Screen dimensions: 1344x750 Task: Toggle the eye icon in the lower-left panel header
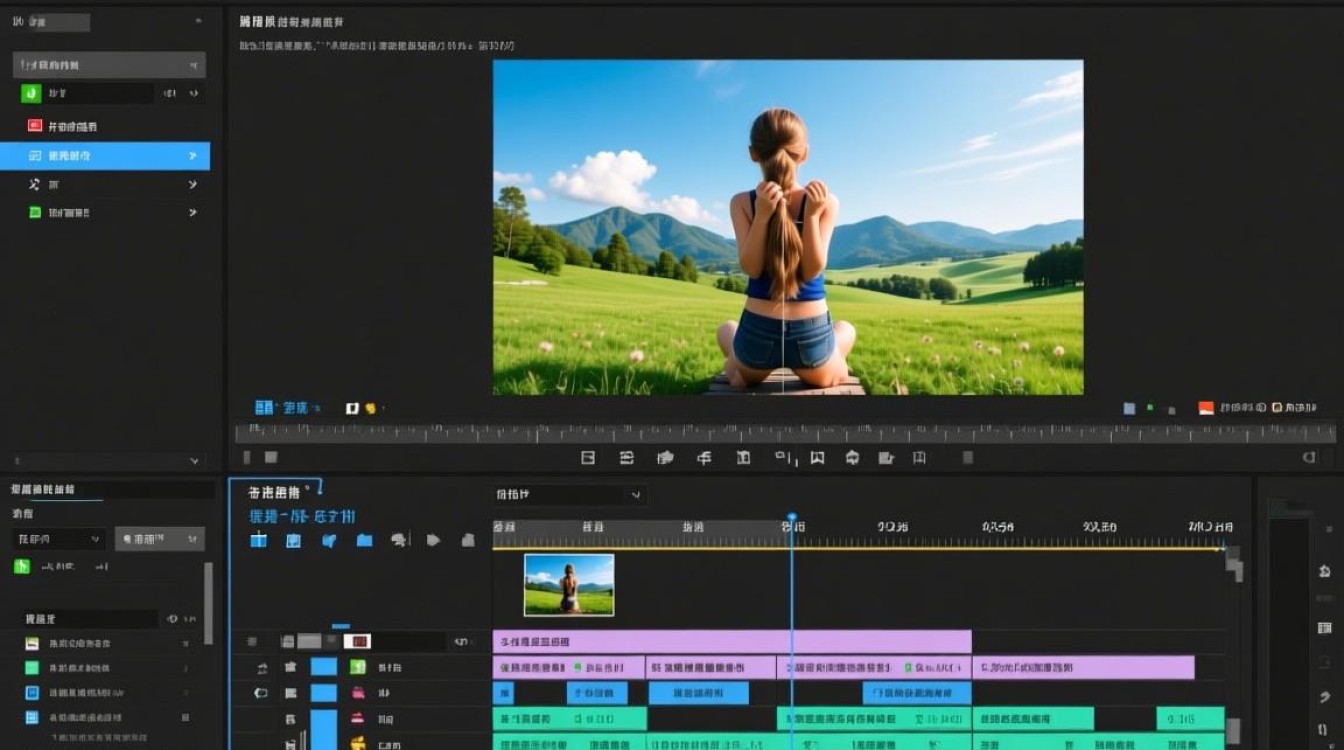coord(172,619)
